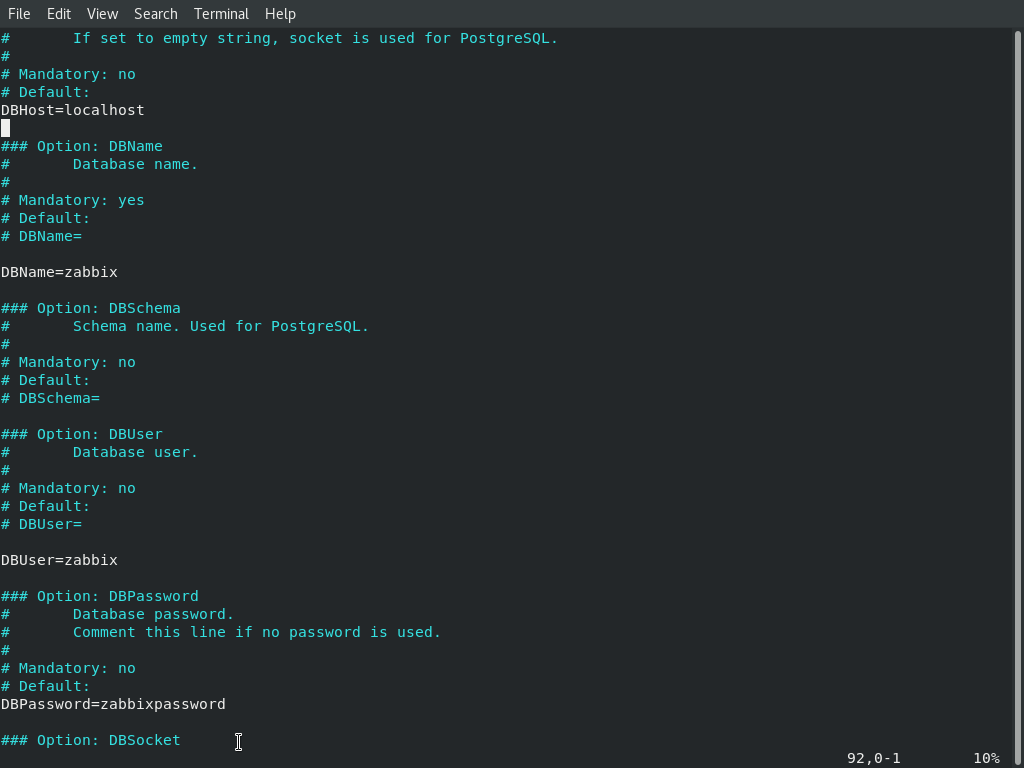Click the '### Option: DBSchema' comment line
The width and height of the screenshot is (1024, 768).
coord(91,308)
